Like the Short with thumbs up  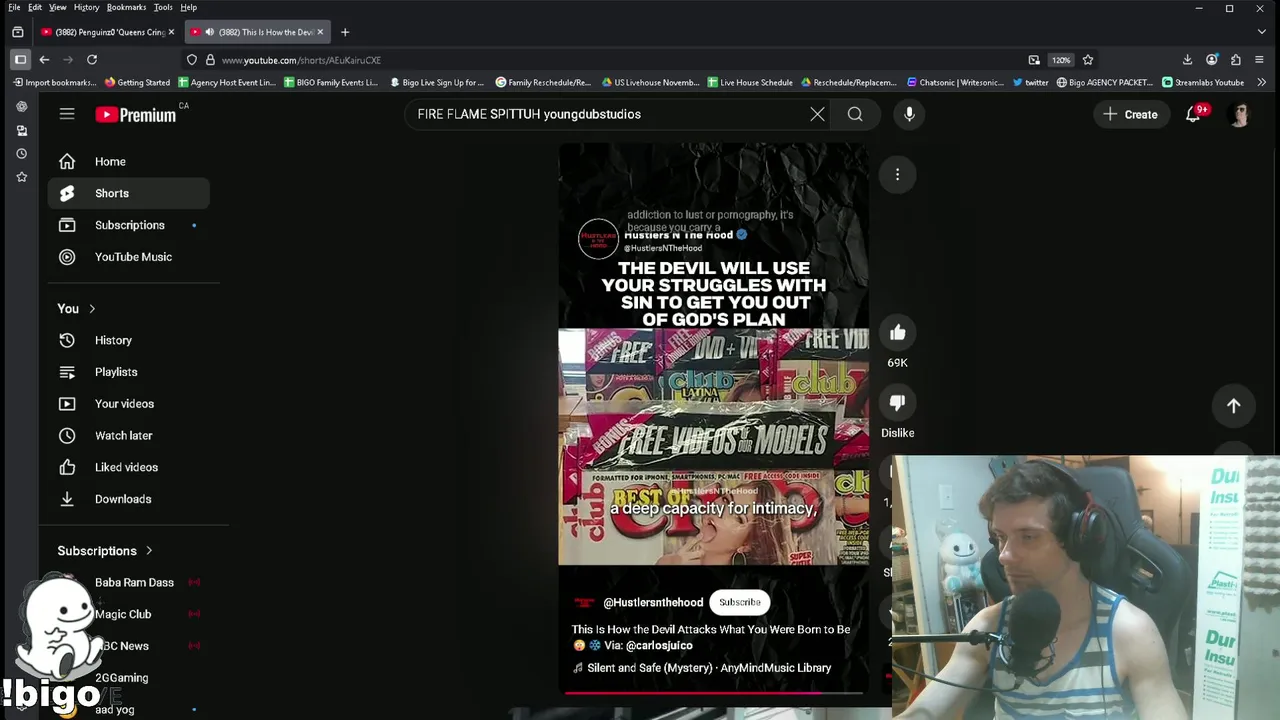coord(897,333)
